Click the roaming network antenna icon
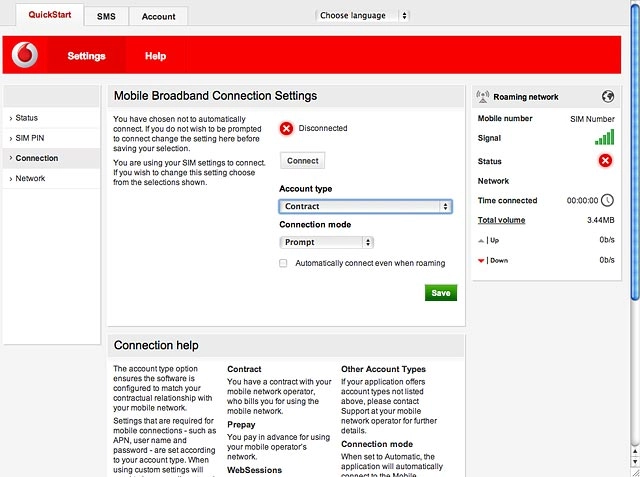 (483, 97)
